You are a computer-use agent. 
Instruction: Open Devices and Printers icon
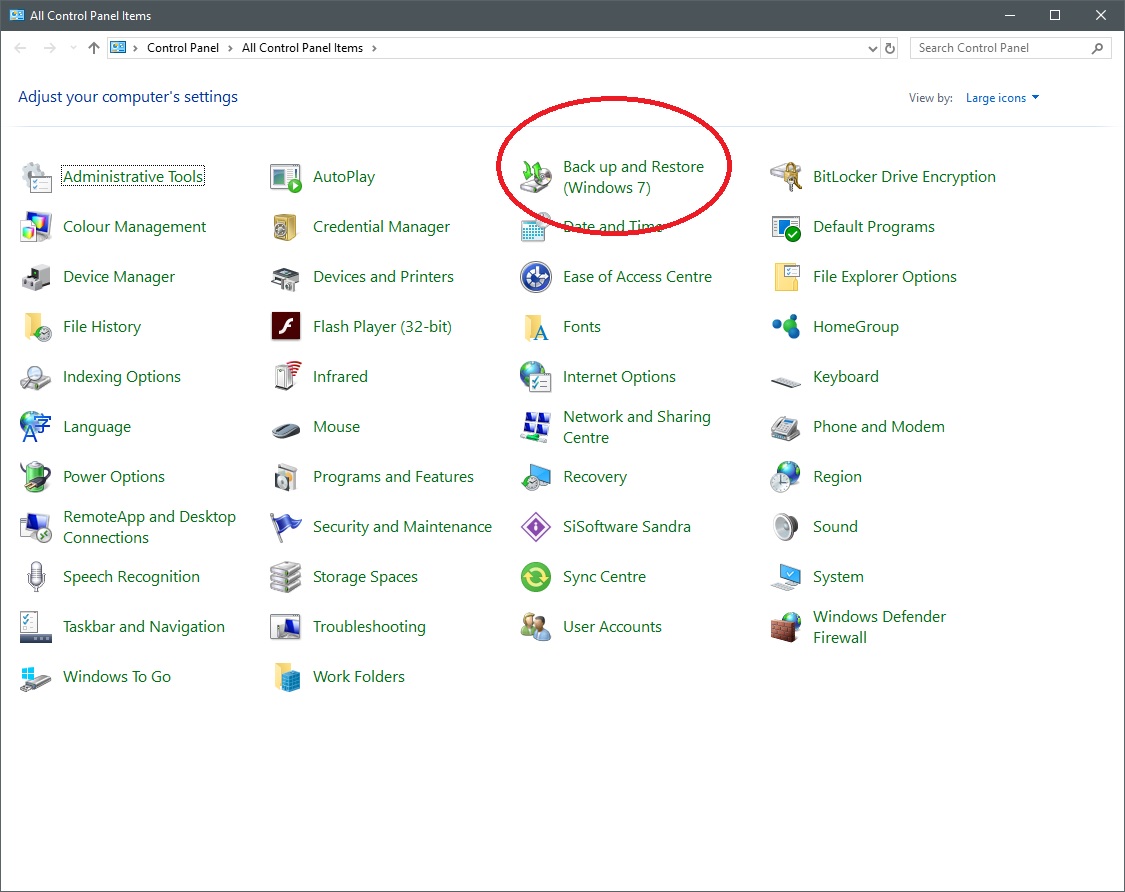point(286,277)
